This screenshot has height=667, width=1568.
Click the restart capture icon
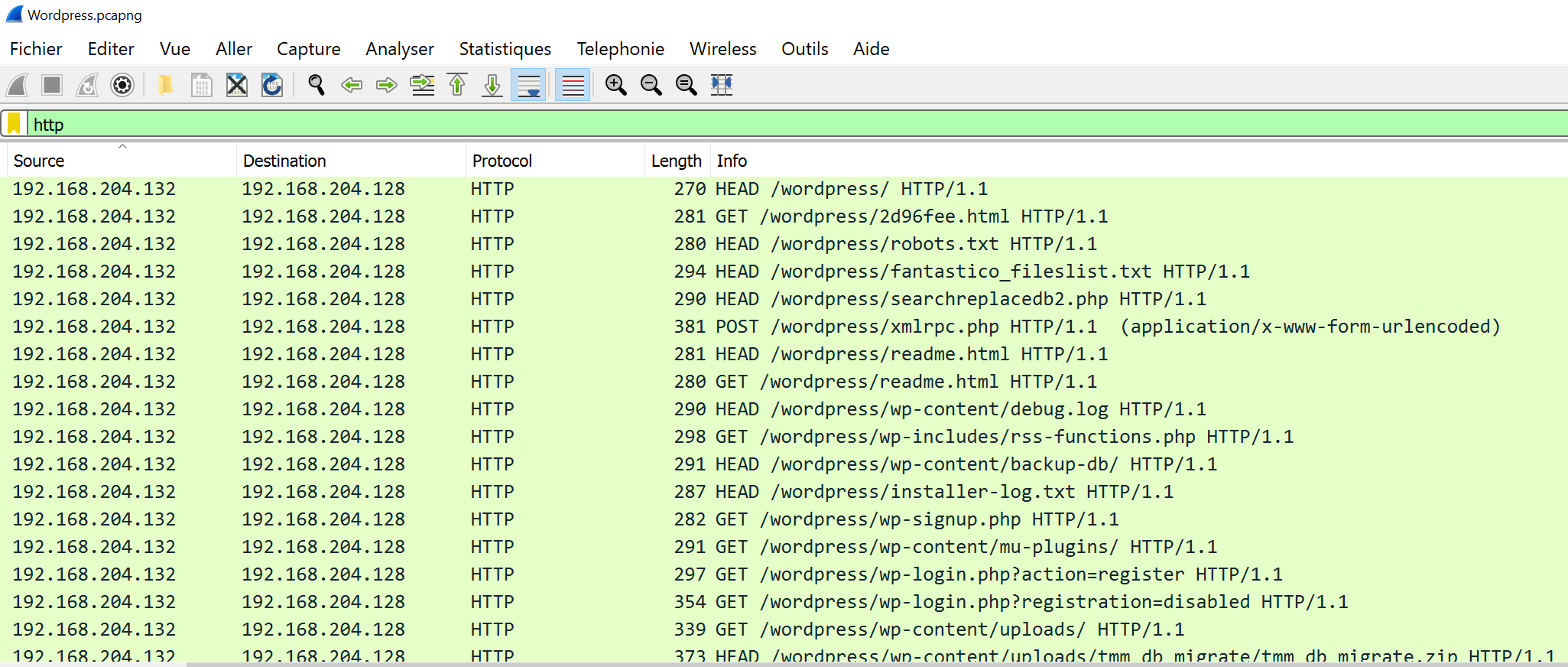click(x=87, y=85)
